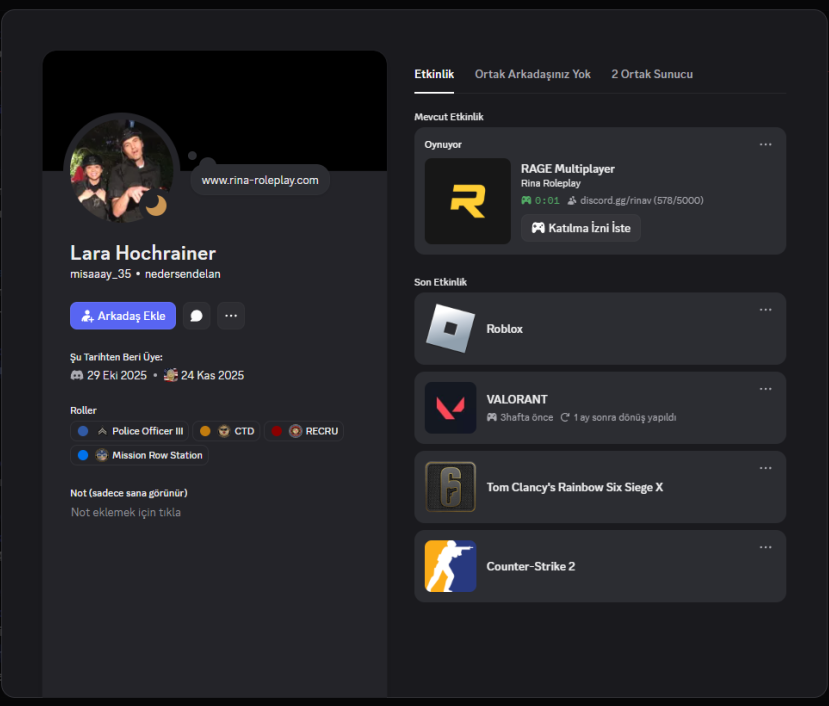Click the server join date icon

(171, 375)
